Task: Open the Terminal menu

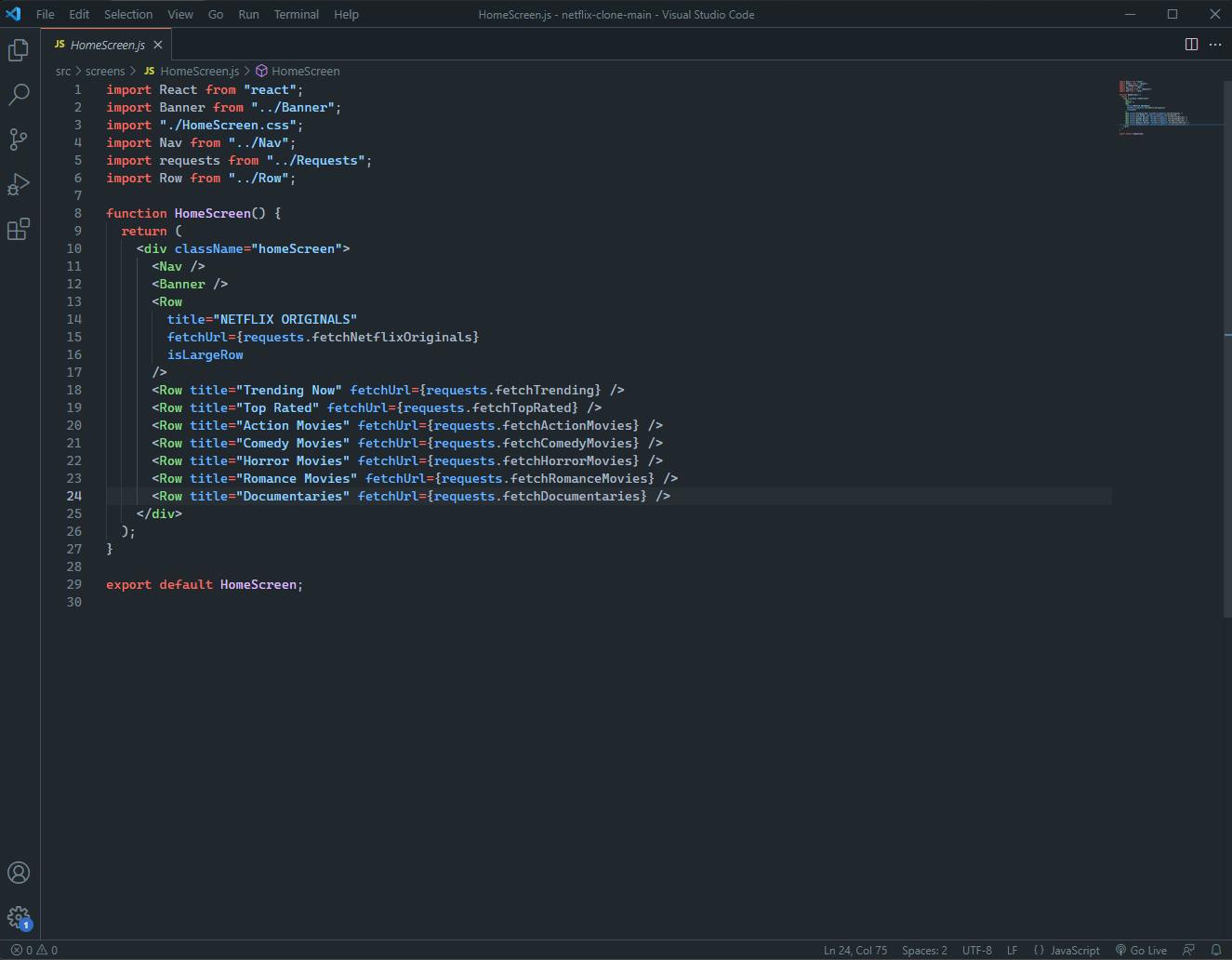Action: click(x=297, y=14)
